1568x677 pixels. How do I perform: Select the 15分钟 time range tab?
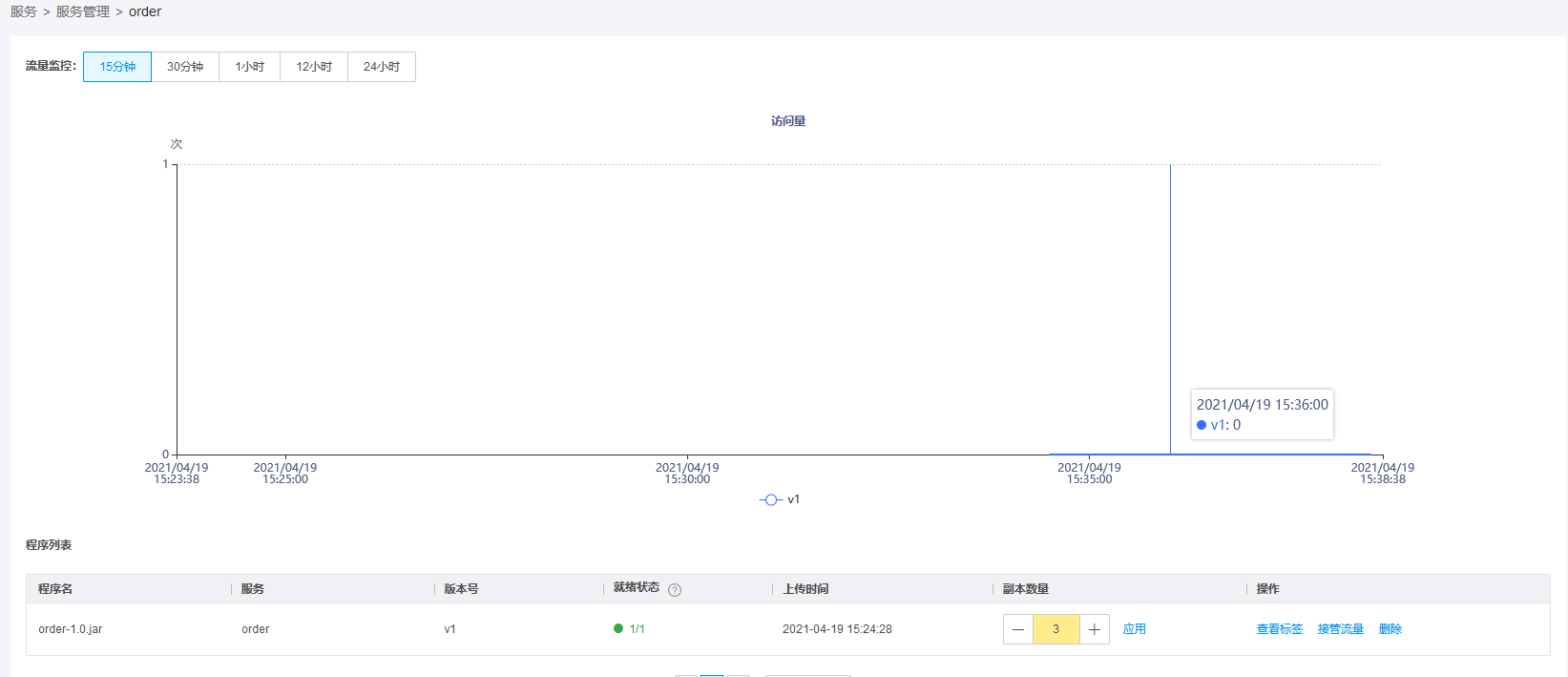coord(117,67)
